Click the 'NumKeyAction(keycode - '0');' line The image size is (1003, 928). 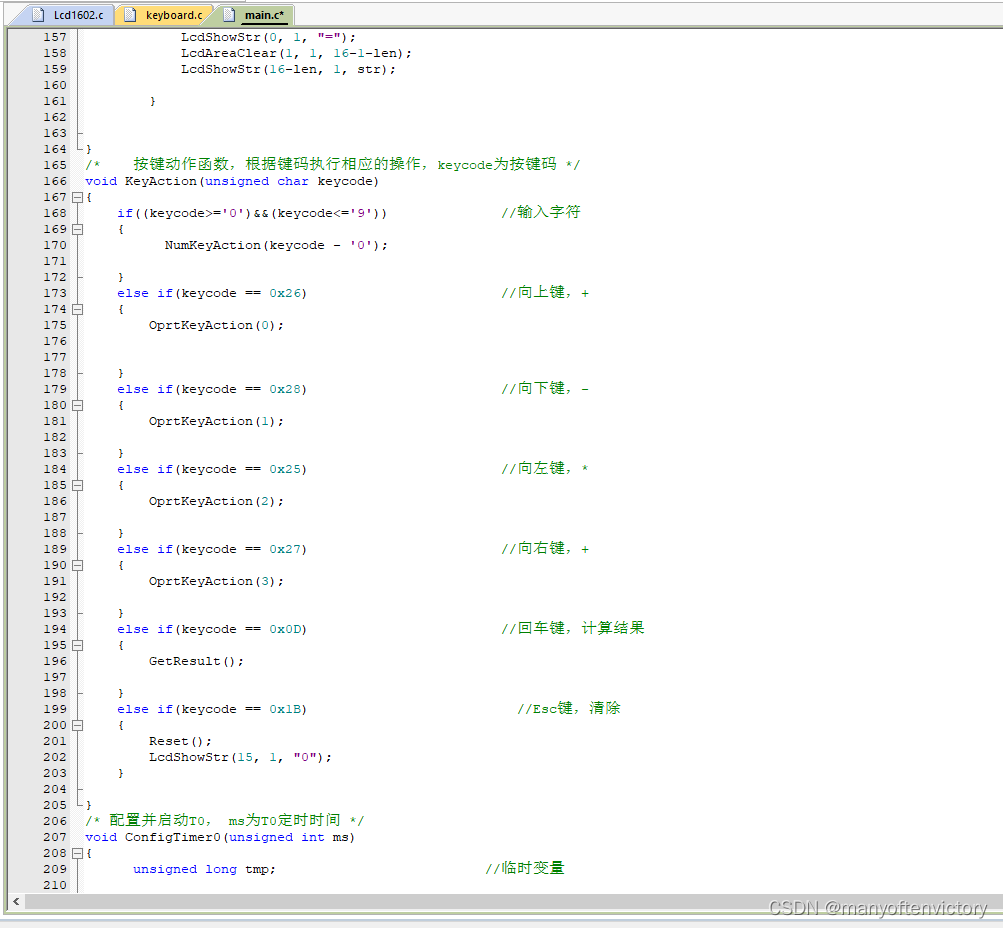click(276, 246)
